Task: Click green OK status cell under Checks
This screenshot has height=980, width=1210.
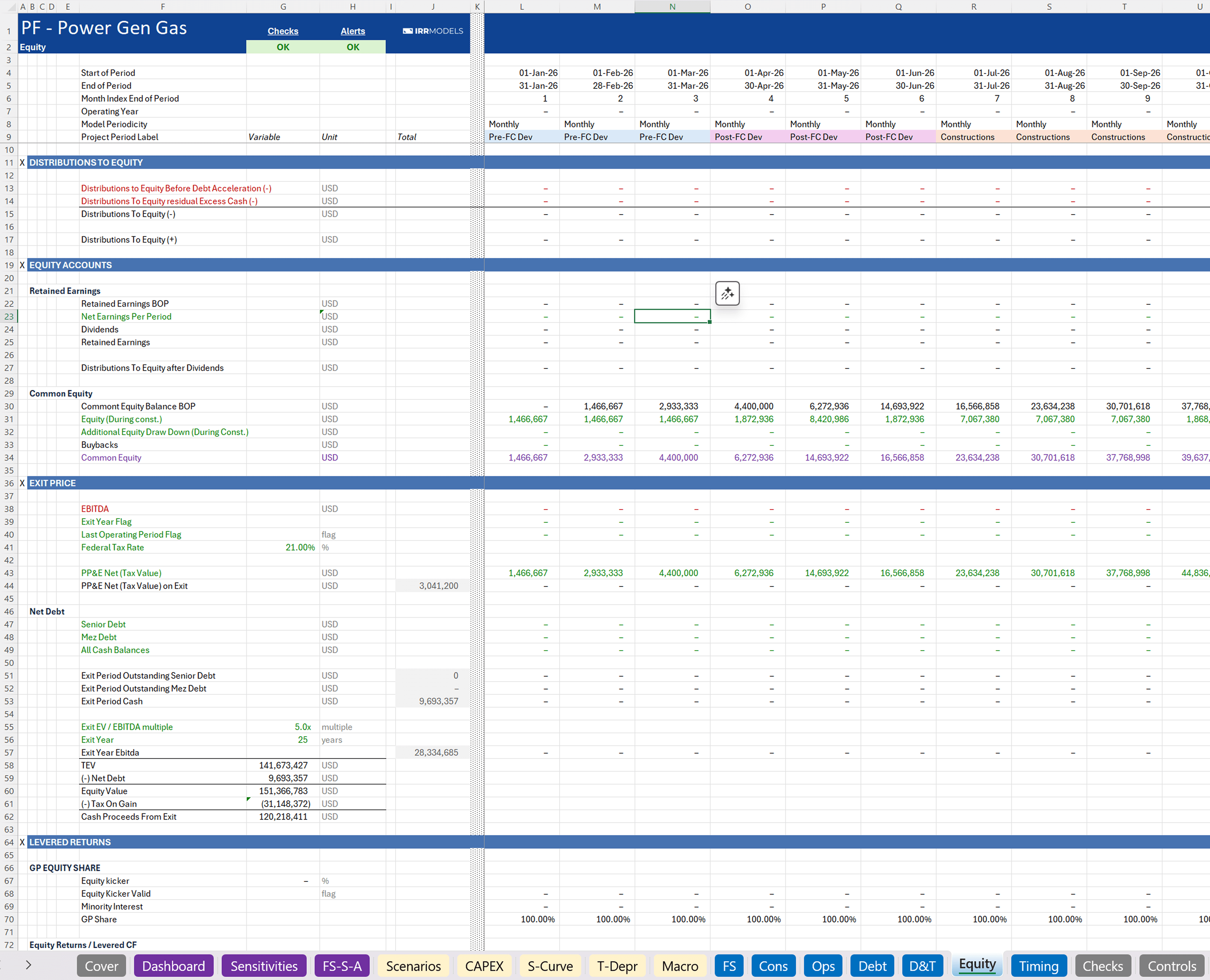Action: pos(283,47)
